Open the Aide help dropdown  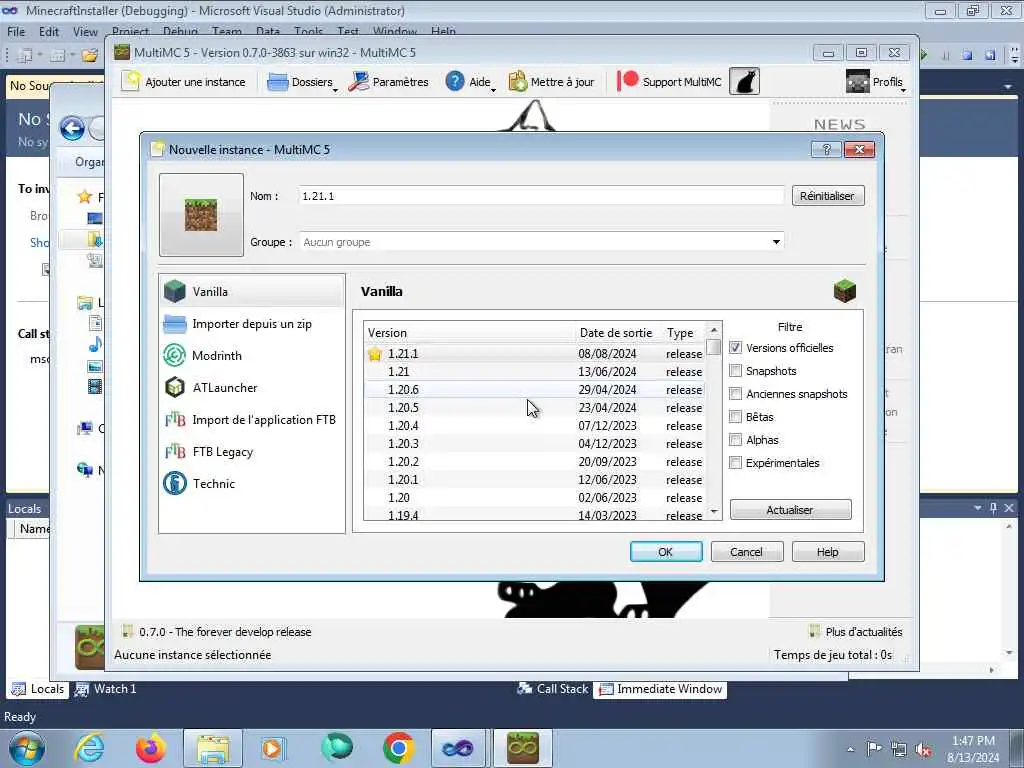pyautogui.click(x=470, y=82)
